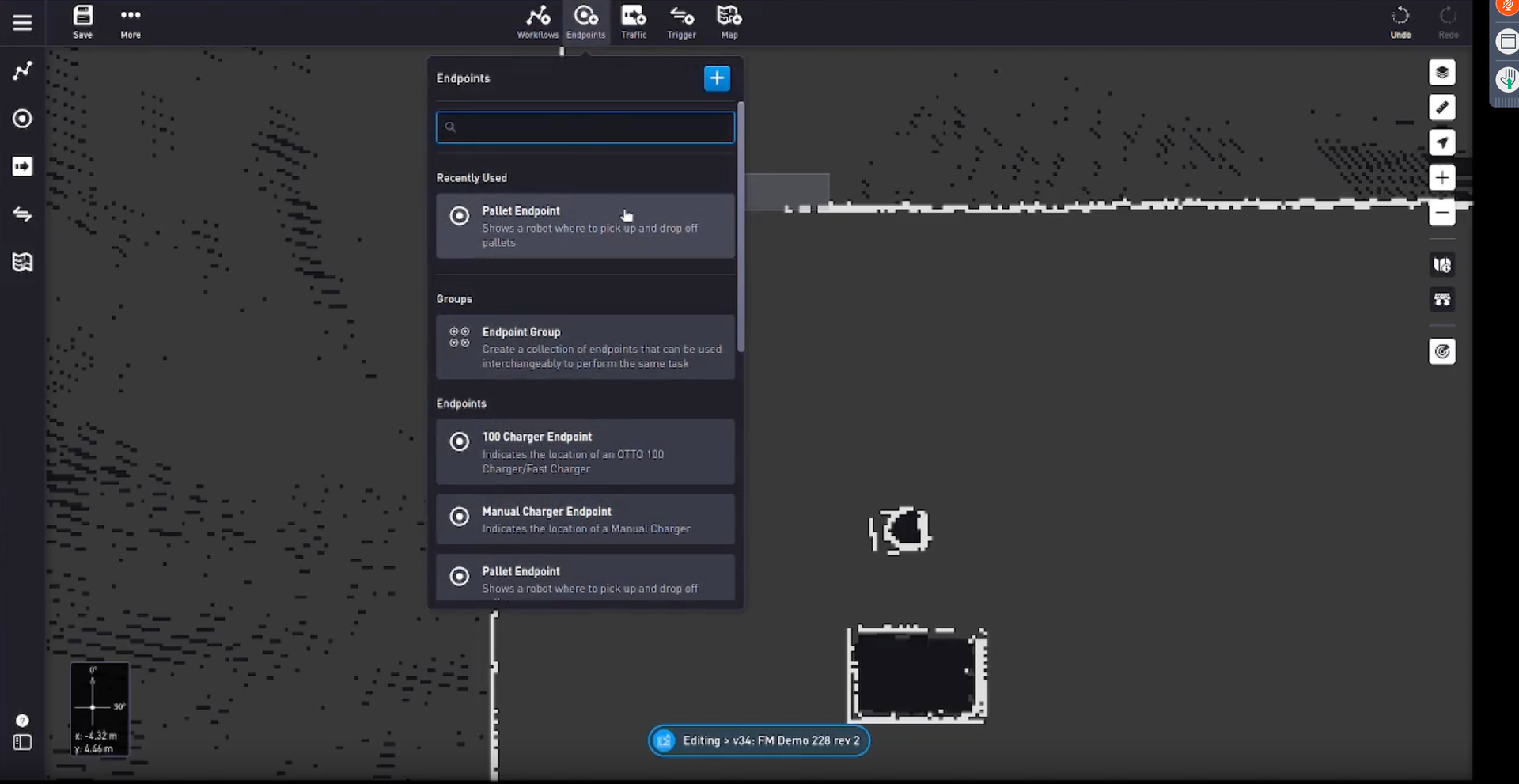1519x784 pixels.
Task: Click the Endpoints panel scrollbar
Action: (741, 227)
